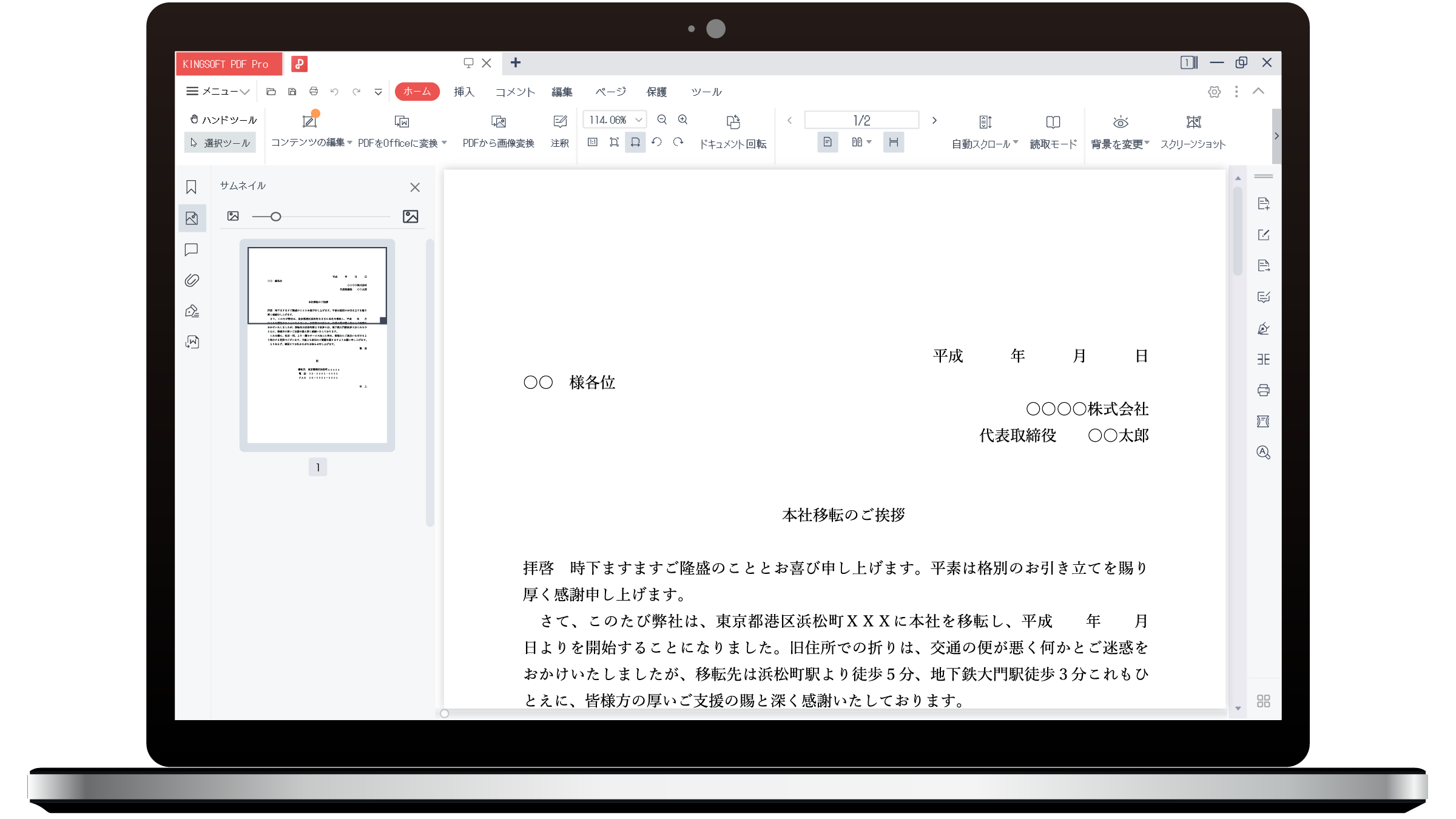Click the save icon in quick toolbar
This screenshot has height=819, width=1456.
click(x=292, y=92)
